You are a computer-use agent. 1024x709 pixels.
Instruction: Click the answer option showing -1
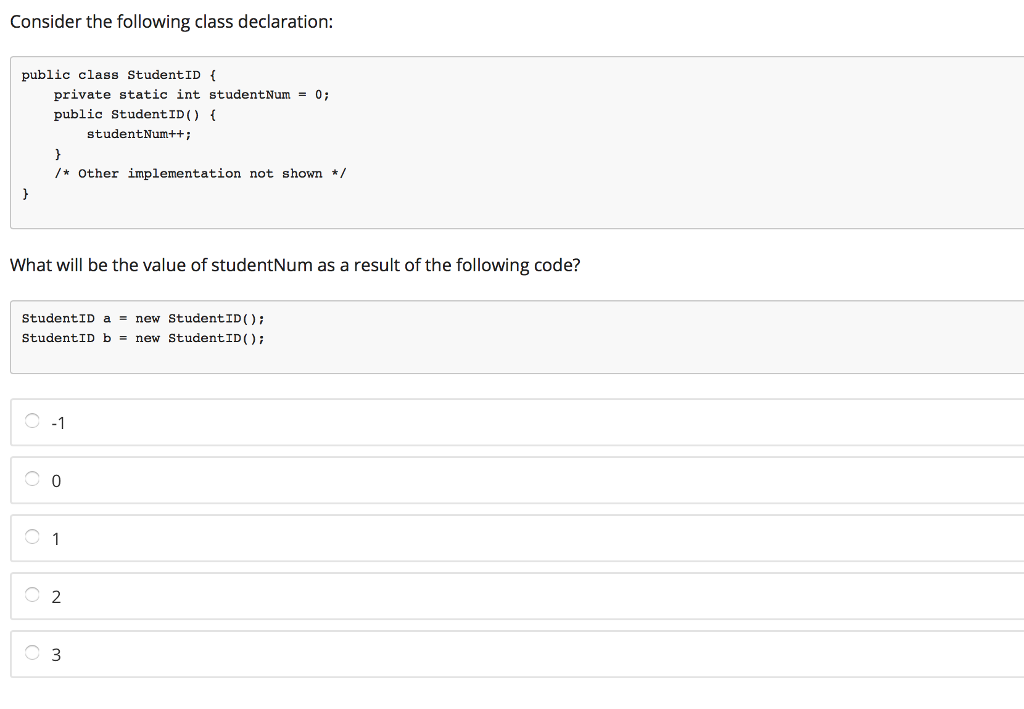coord(58,422)
